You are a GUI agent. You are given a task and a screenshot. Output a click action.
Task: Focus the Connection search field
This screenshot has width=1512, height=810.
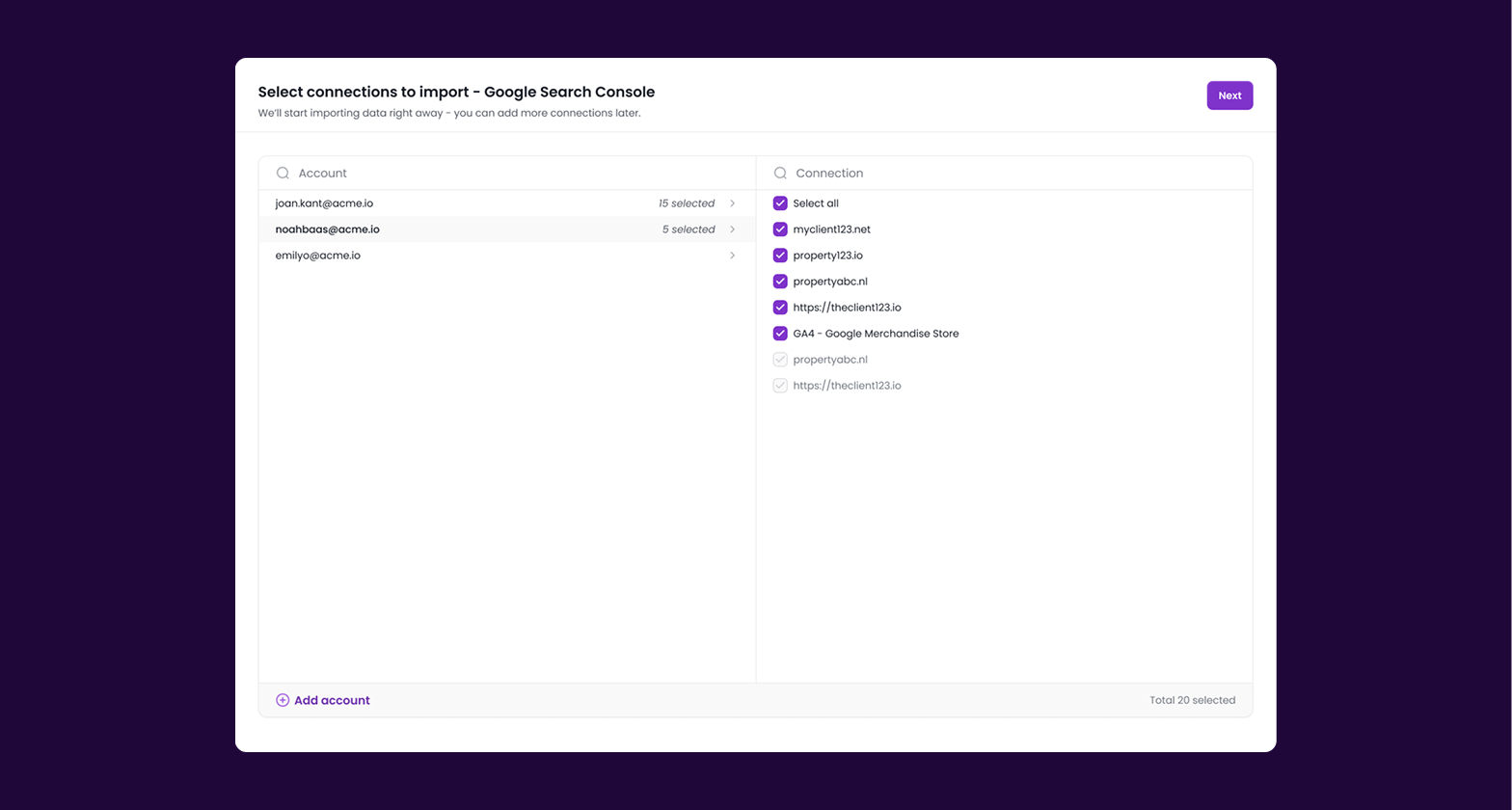1005,174
